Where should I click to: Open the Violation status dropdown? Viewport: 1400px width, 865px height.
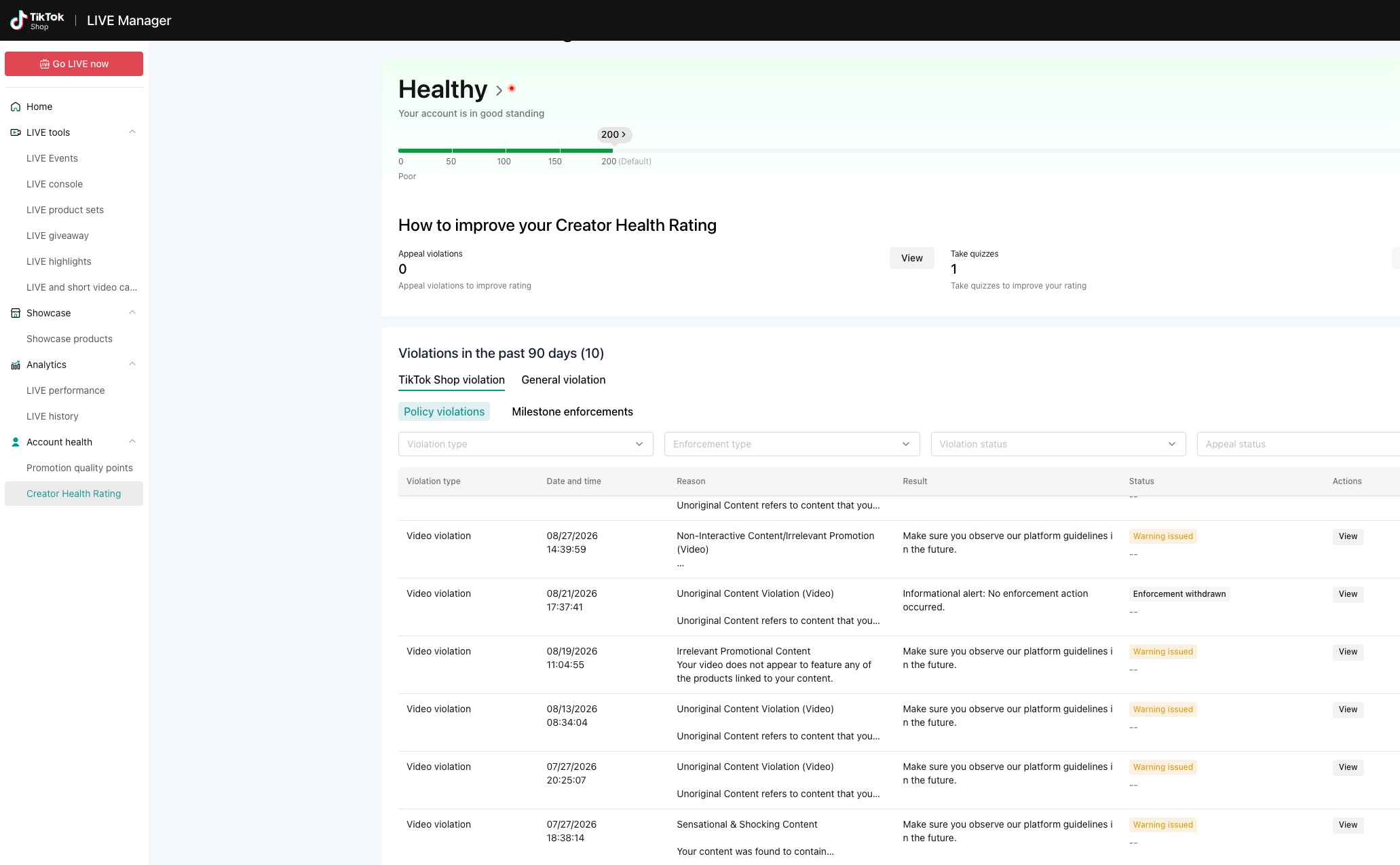pos(1058,444)
